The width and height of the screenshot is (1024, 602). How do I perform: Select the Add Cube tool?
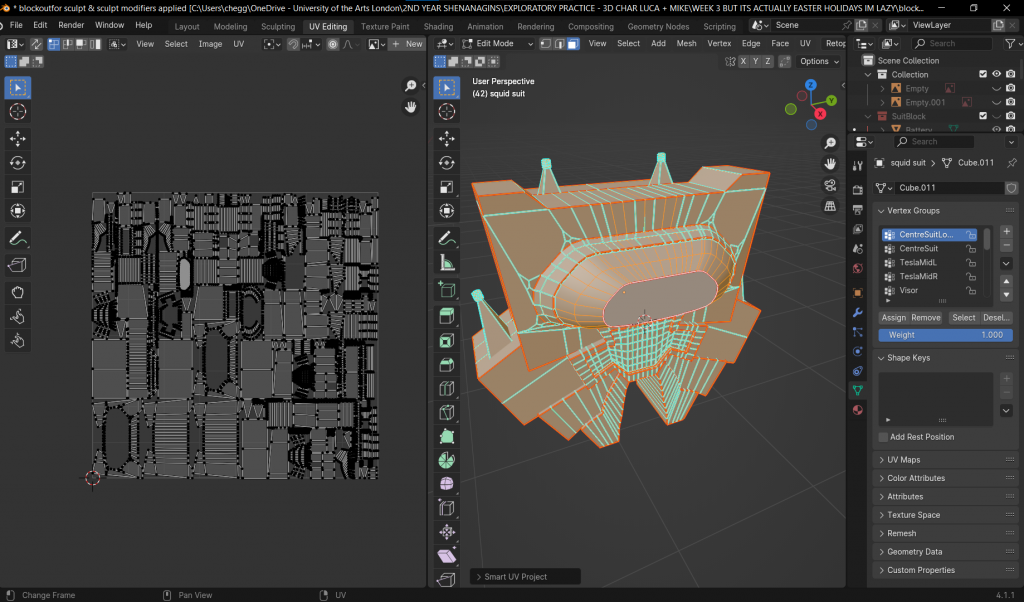pyautogui.click(x=447, y=289)
